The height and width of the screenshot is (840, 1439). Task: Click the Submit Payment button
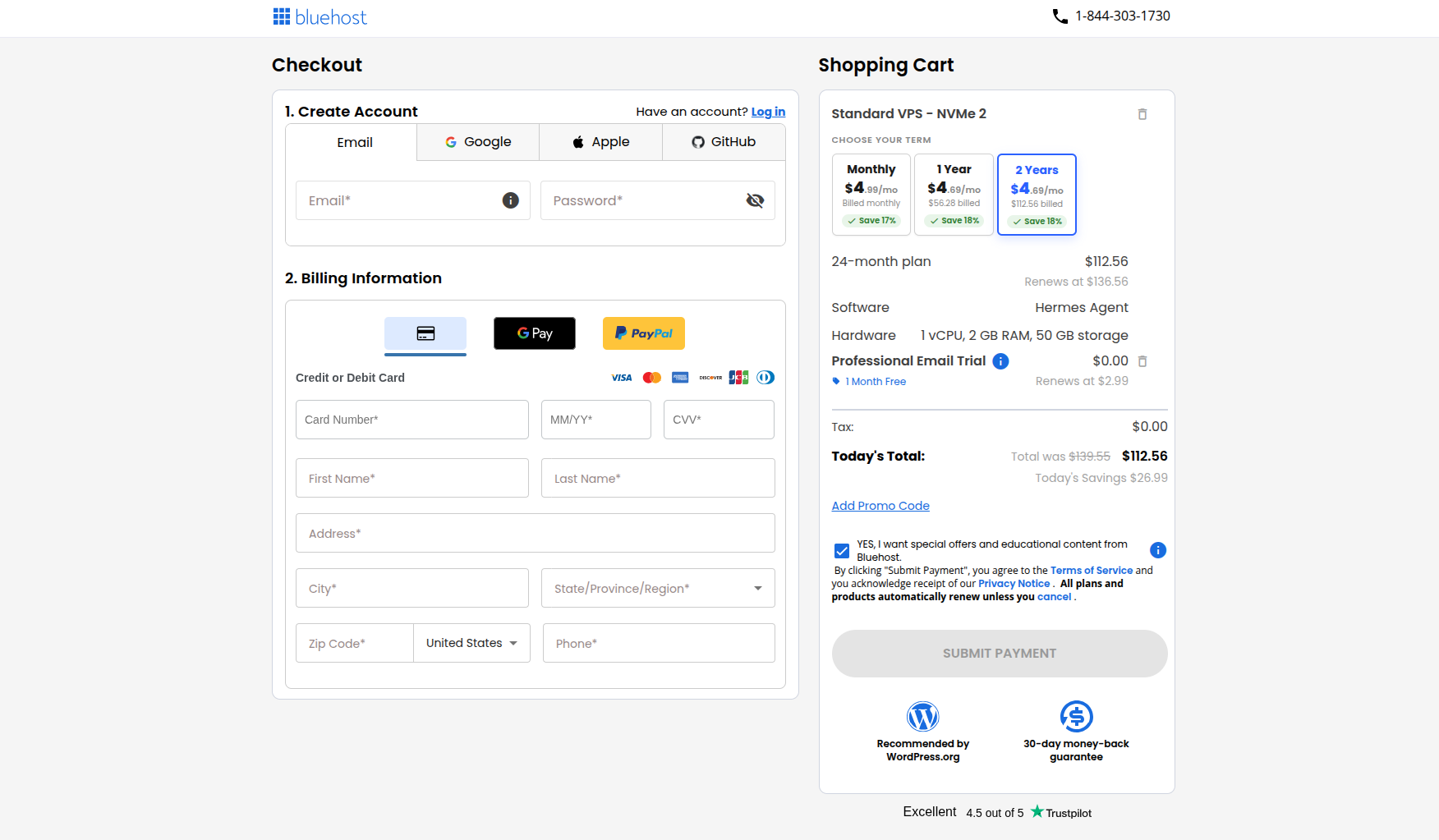[1000, 654]
